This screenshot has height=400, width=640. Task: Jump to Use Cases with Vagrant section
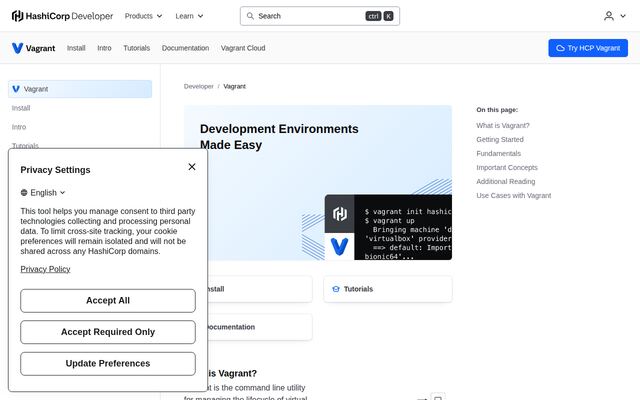(513, 196)
